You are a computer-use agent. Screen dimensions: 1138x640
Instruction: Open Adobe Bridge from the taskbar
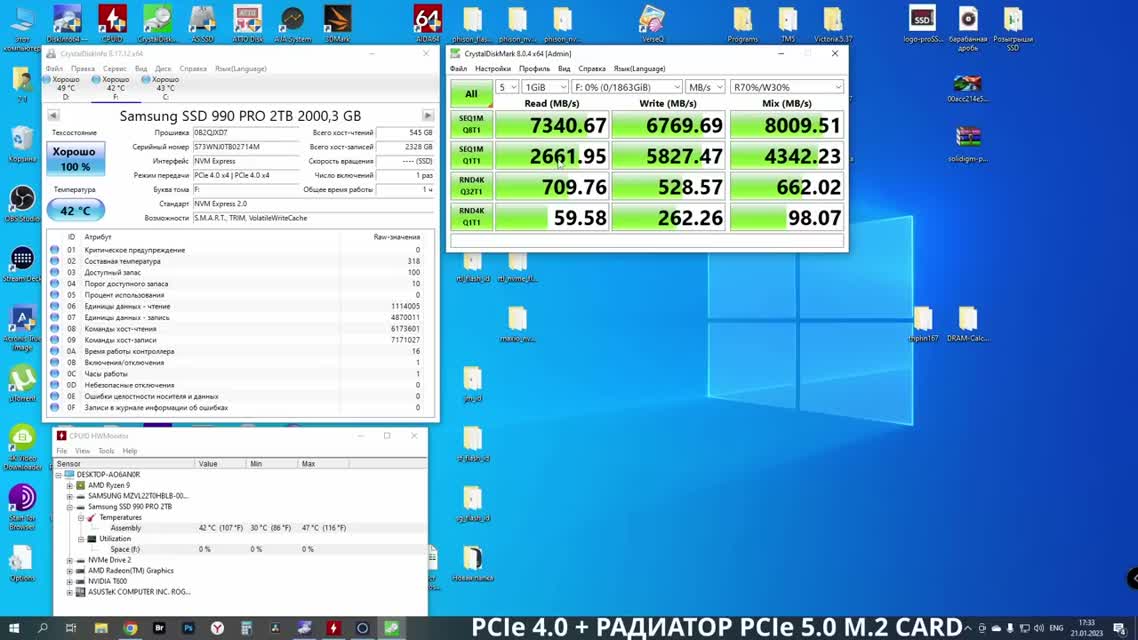[159, 628]
